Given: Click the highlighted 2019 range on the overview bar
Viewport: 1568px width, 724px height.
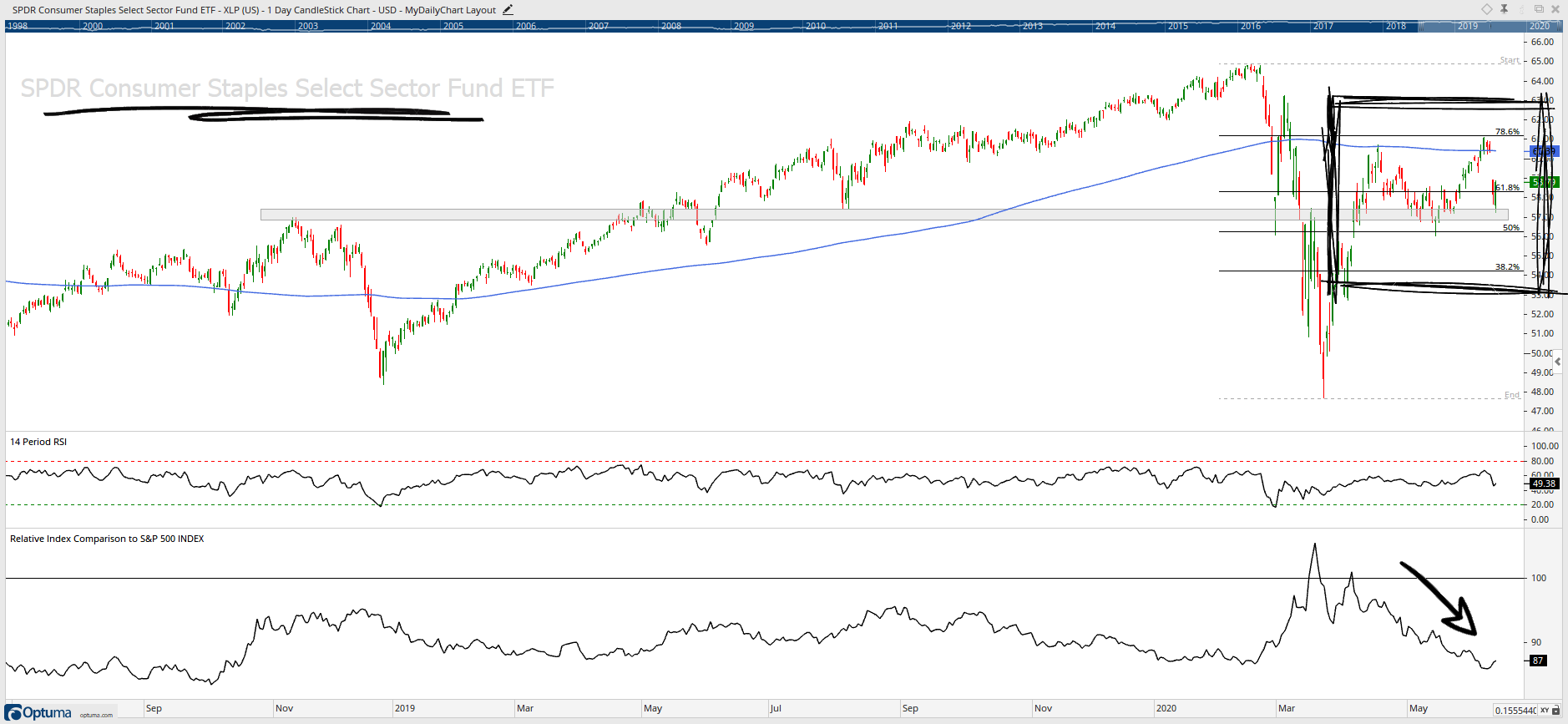Looking at the screenshot, I should coord(1468,26).
